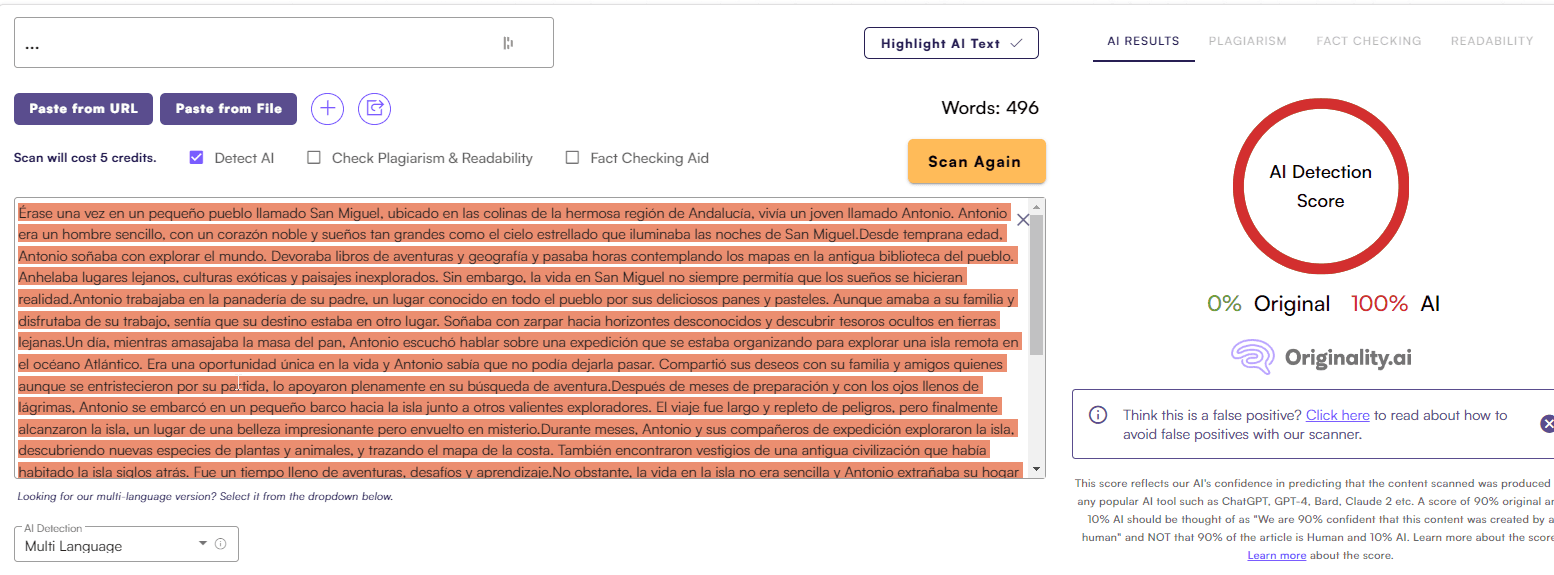Screen dimensions: 1554x575
Task: Open the Readability tab
Action: [1491, 41]
